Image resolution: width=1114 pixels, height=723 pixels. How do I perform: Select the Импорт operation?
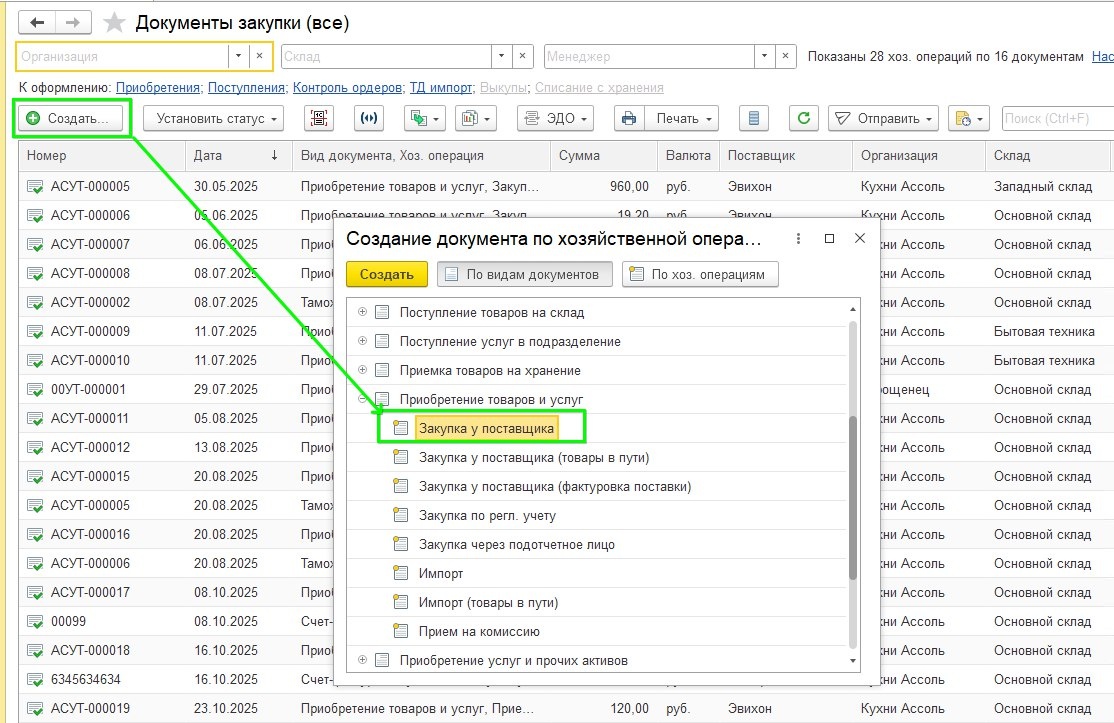pyautogui.click(x=440, y=573)
